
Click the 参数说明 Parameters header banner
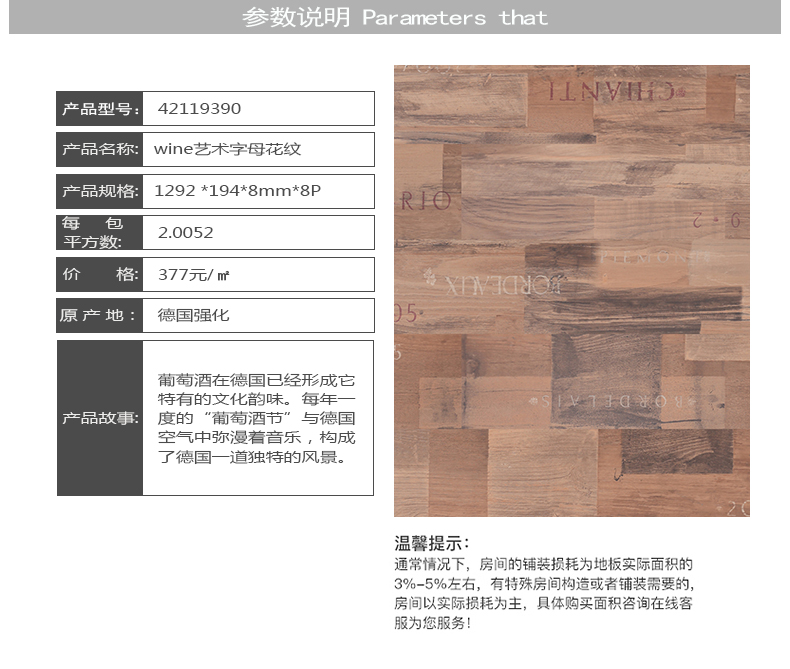point(395,17)
